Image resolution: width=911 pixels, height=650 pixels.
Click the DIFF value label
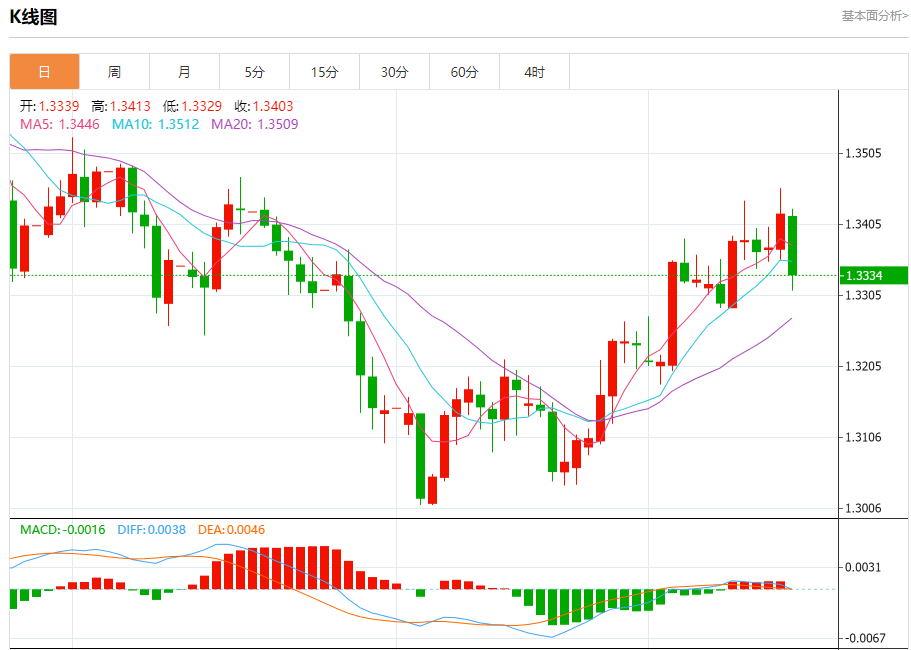[x=151, y=529]
